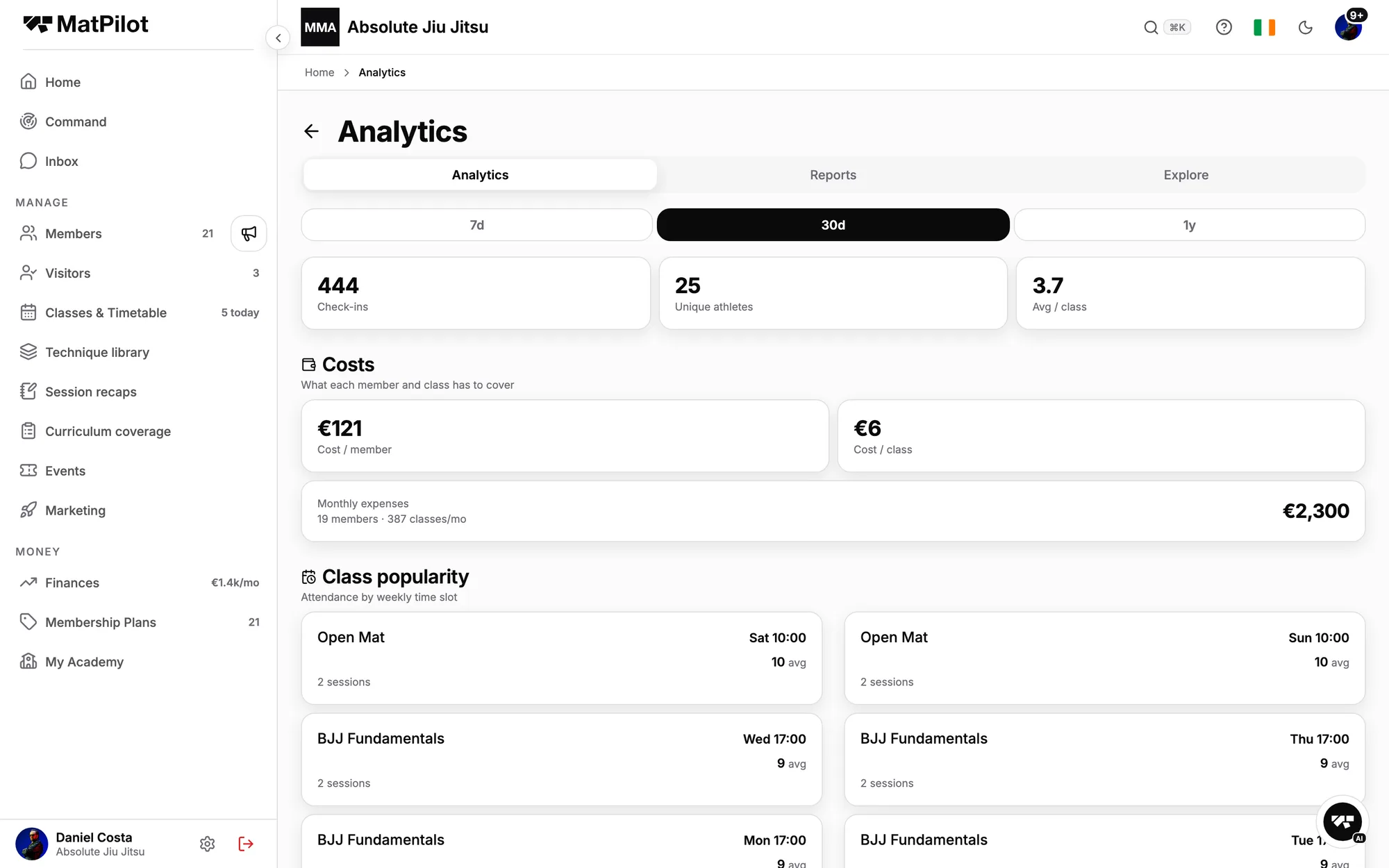Select the 1y time range
Viewport: 1389px width, 868px height.
pyautogui.click(x=1189, y=225)
